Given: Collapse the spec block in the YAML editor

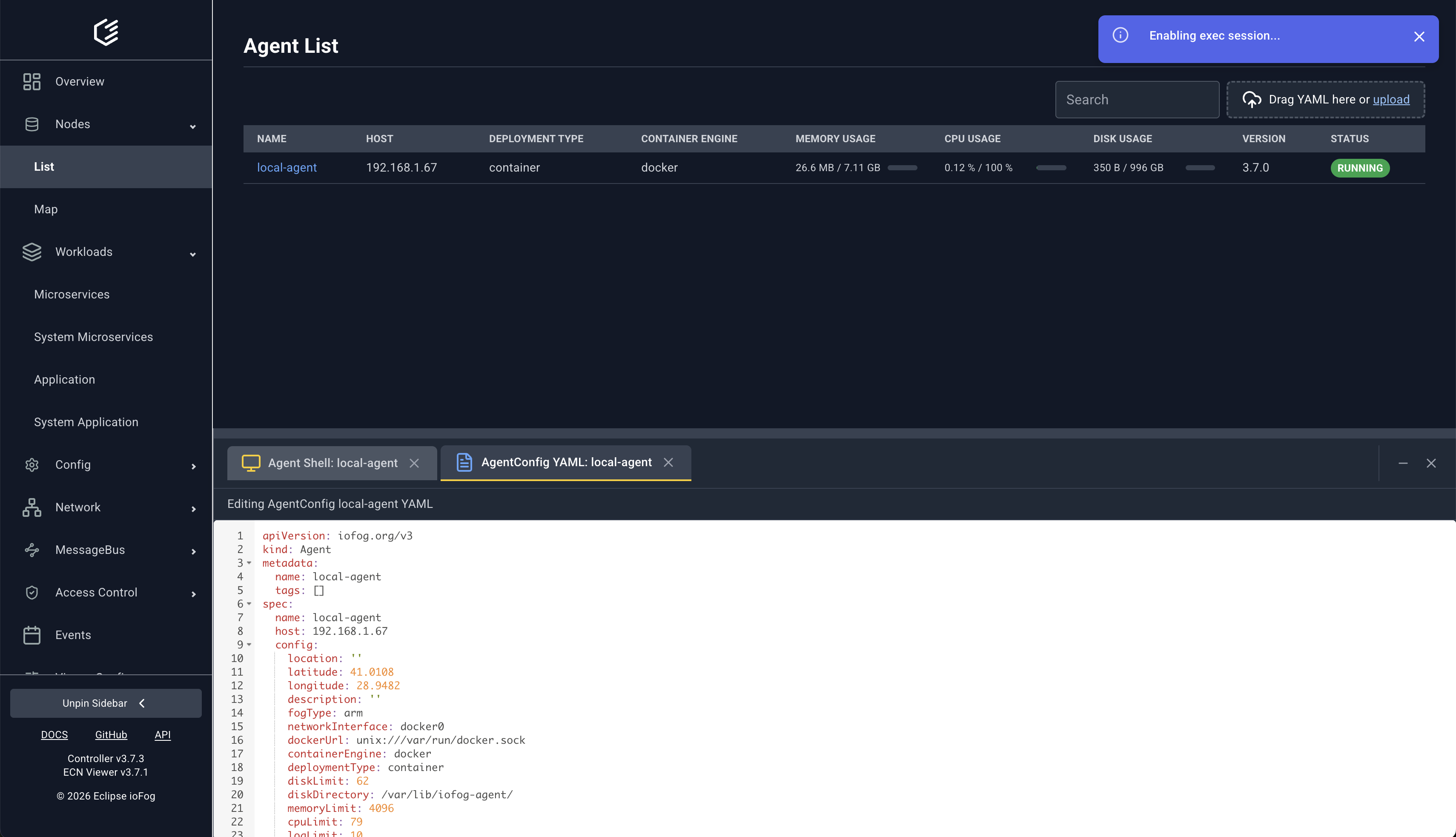Looking at the screenshot, I should click(x=249, y=604).
